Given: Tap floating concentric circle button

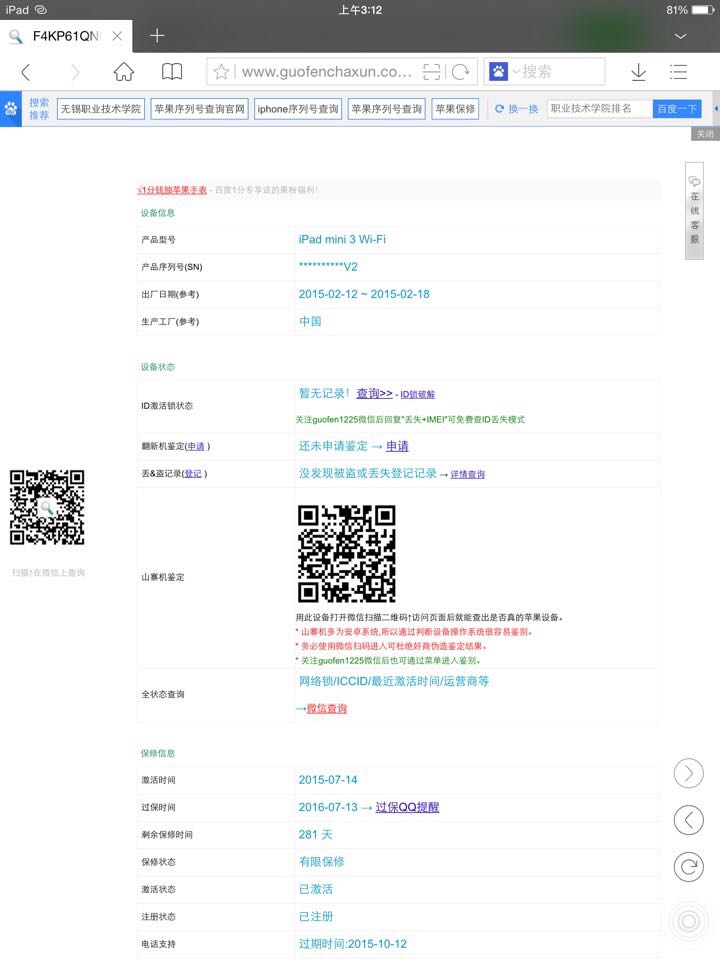Looking at the screenshot, I should click(689, 921).
